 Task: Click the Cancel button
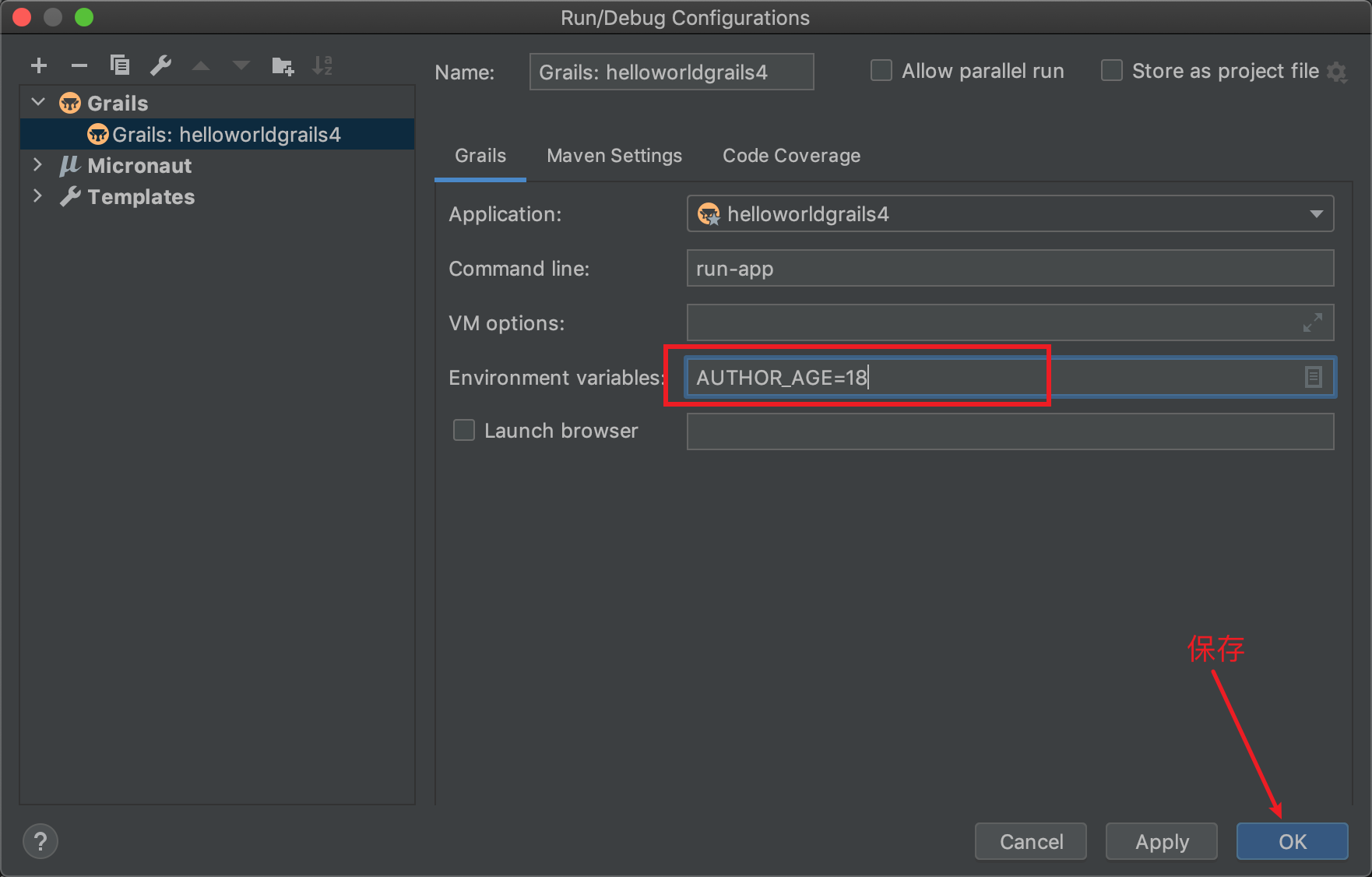tap(1031, 841)
